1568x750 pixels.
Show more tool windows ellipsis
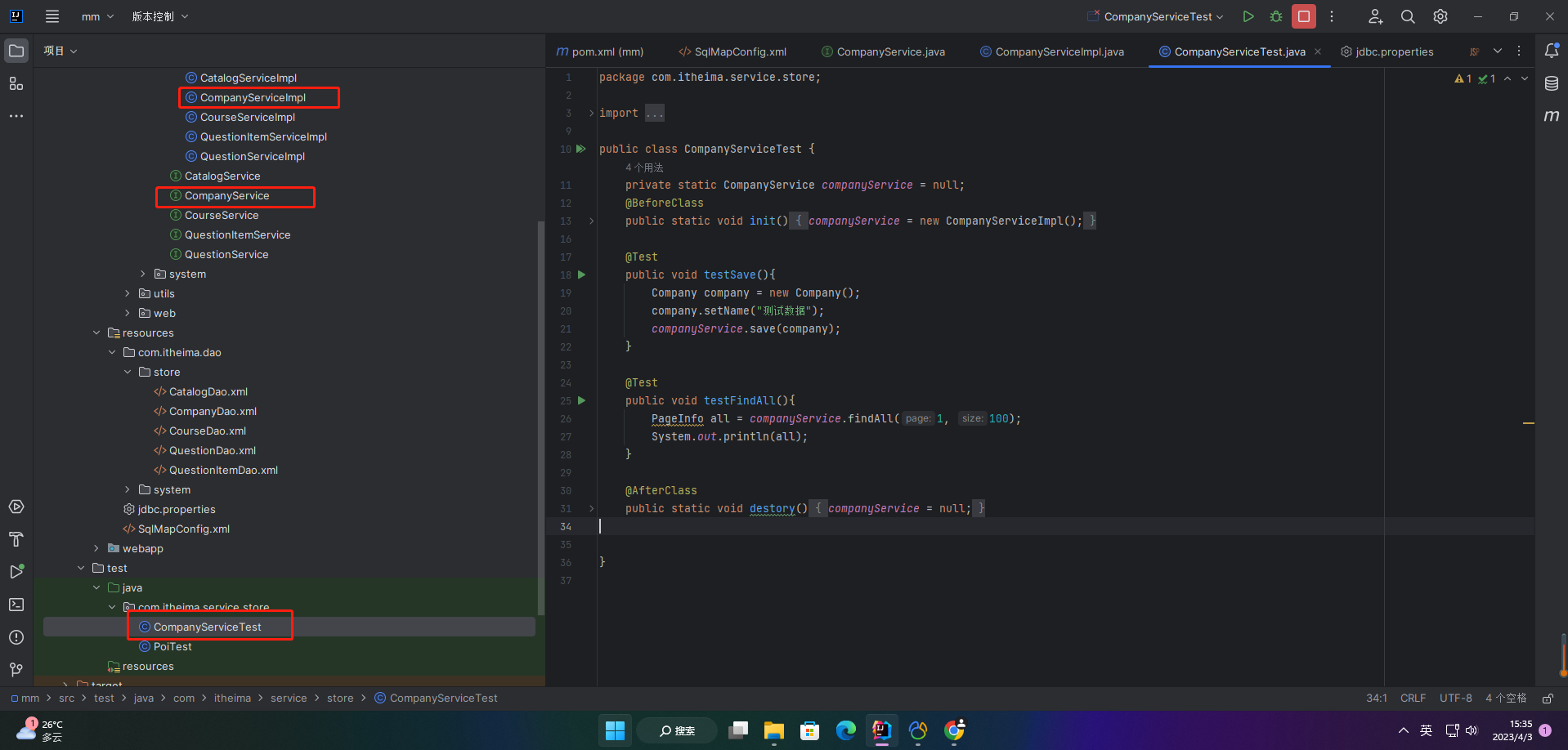[x=16, y=116]
